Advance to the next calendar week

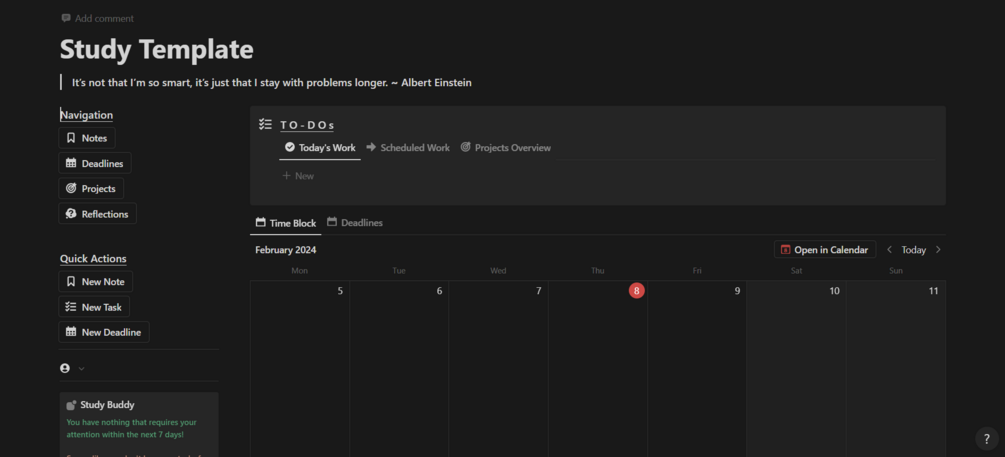point(938,250)
